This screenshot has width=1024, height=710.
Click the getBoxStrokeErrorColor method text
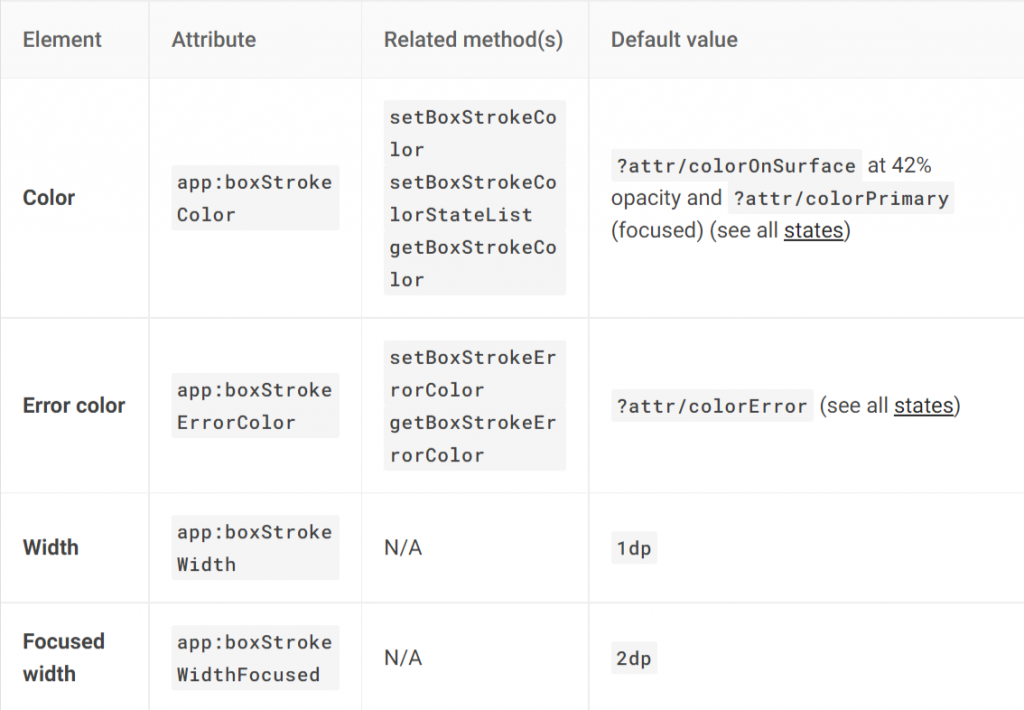(473, 439)
